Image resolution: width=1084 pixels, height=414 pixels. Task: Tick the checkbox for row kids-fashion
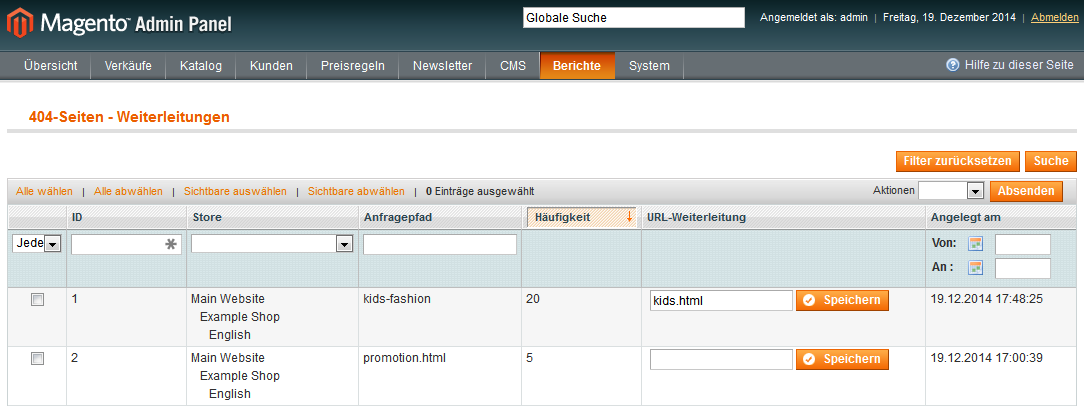37,300
